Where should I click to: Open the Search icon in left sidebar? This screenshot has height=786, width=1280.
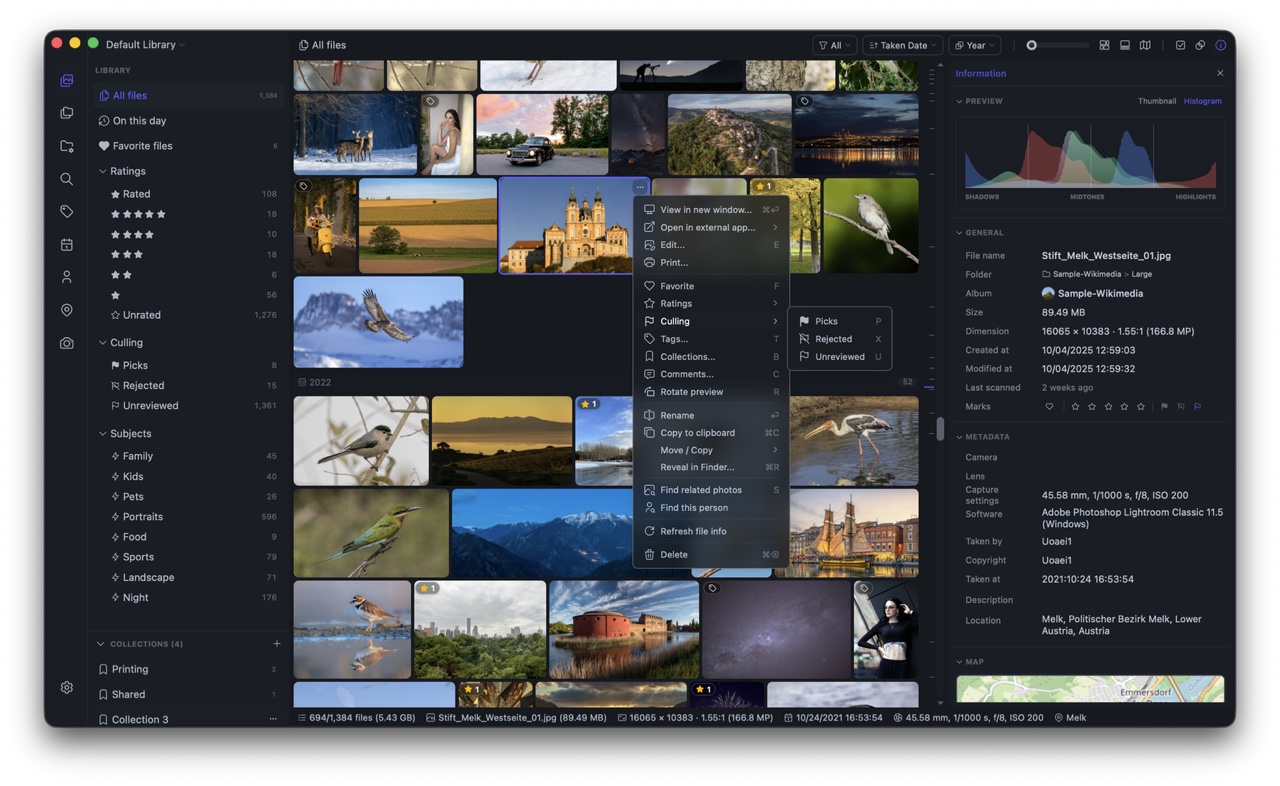tap(67, 179)
